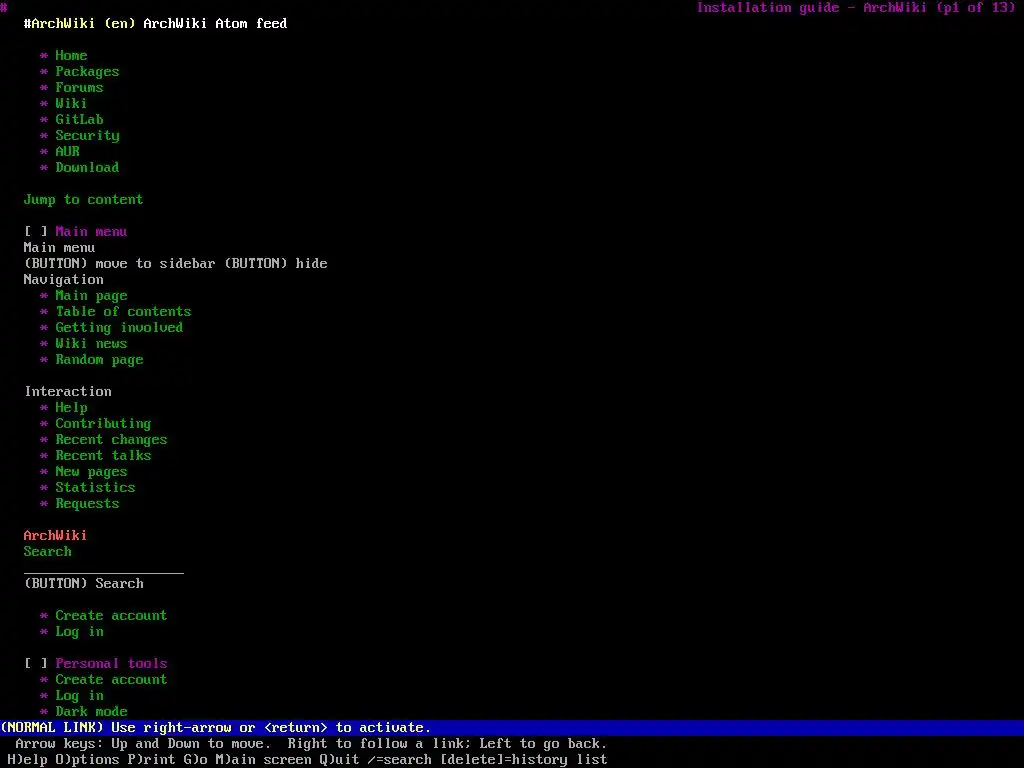Click the /=search hint in footer
The height and width of the screenshot is (768, 1024).
400,760
